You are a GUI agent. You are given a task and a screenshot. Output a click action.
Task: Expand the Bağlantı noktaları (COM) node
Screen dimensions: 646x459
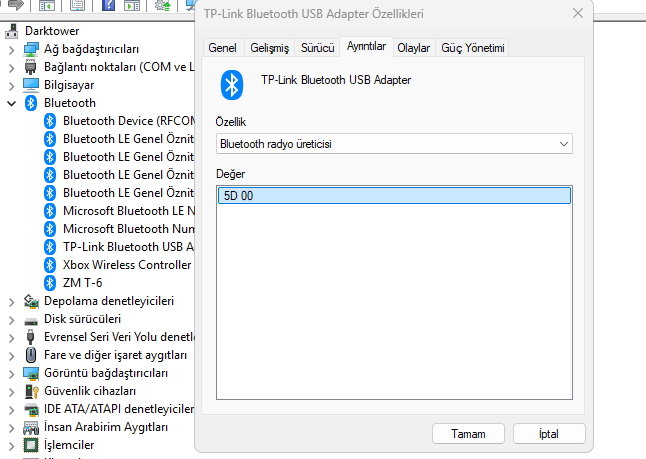coord(12,68)
